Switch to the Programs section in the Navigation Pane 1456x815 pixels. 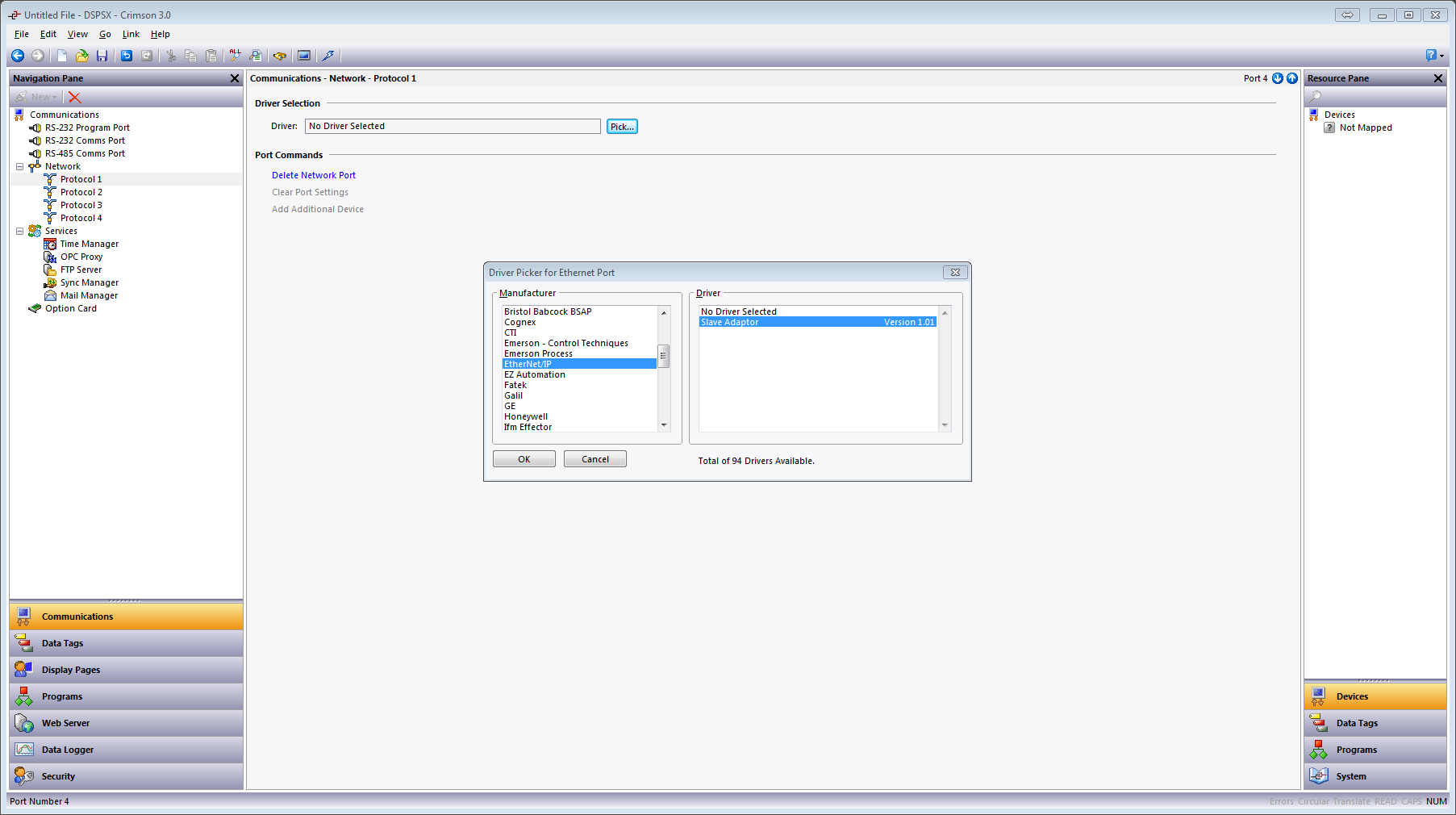126,696
